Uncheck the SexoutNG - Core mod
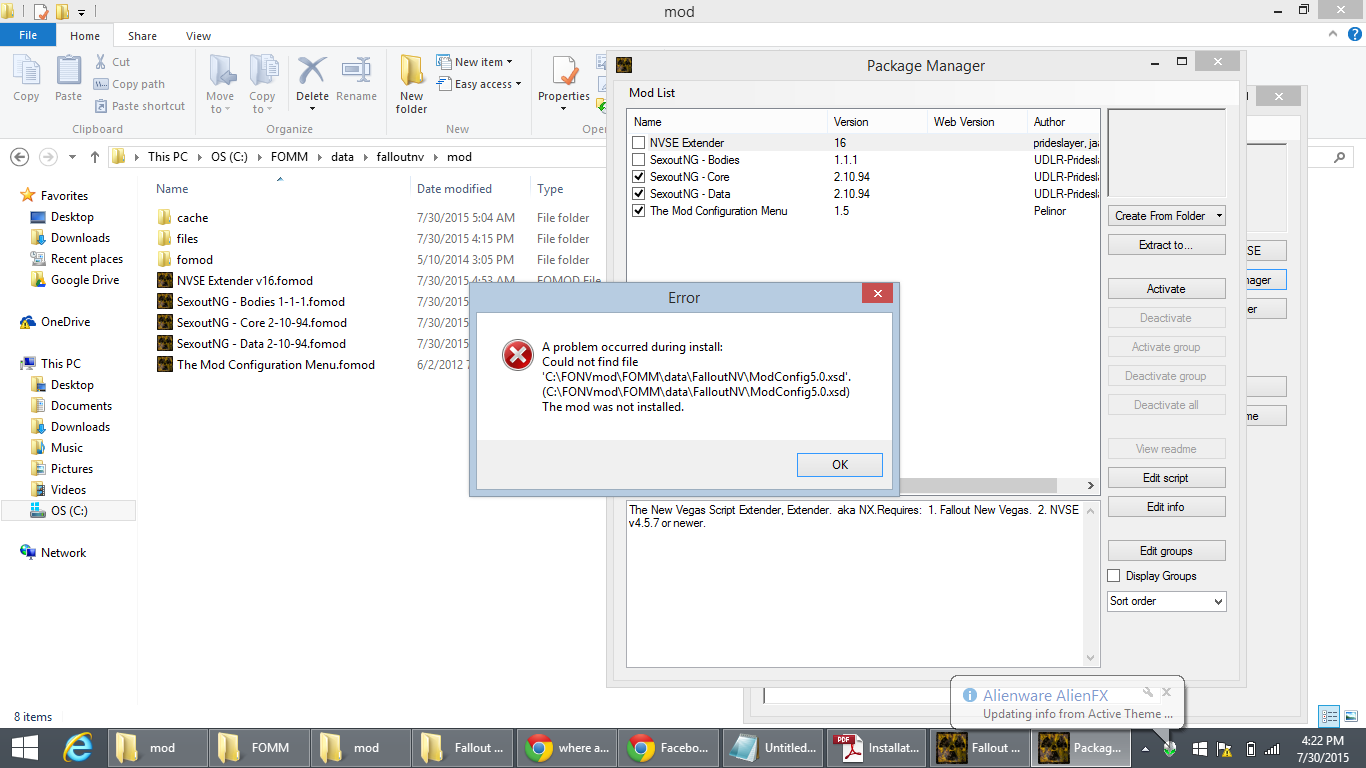1366x768 pixels. point(639,177)
